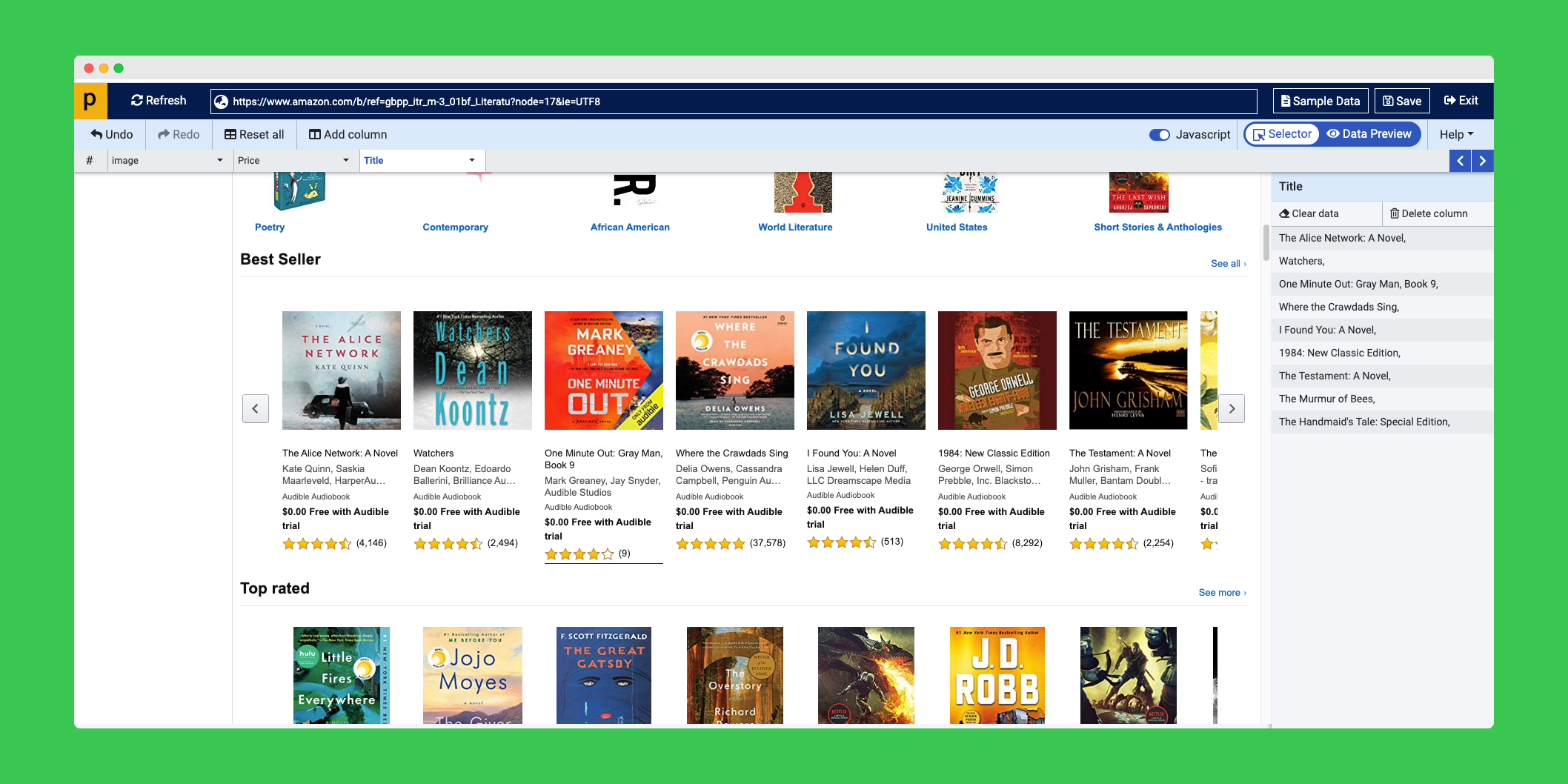The width and height of the screenshot is (1568, 784).
Task: Click The Testament book cover
Action: pos(1129,371)
